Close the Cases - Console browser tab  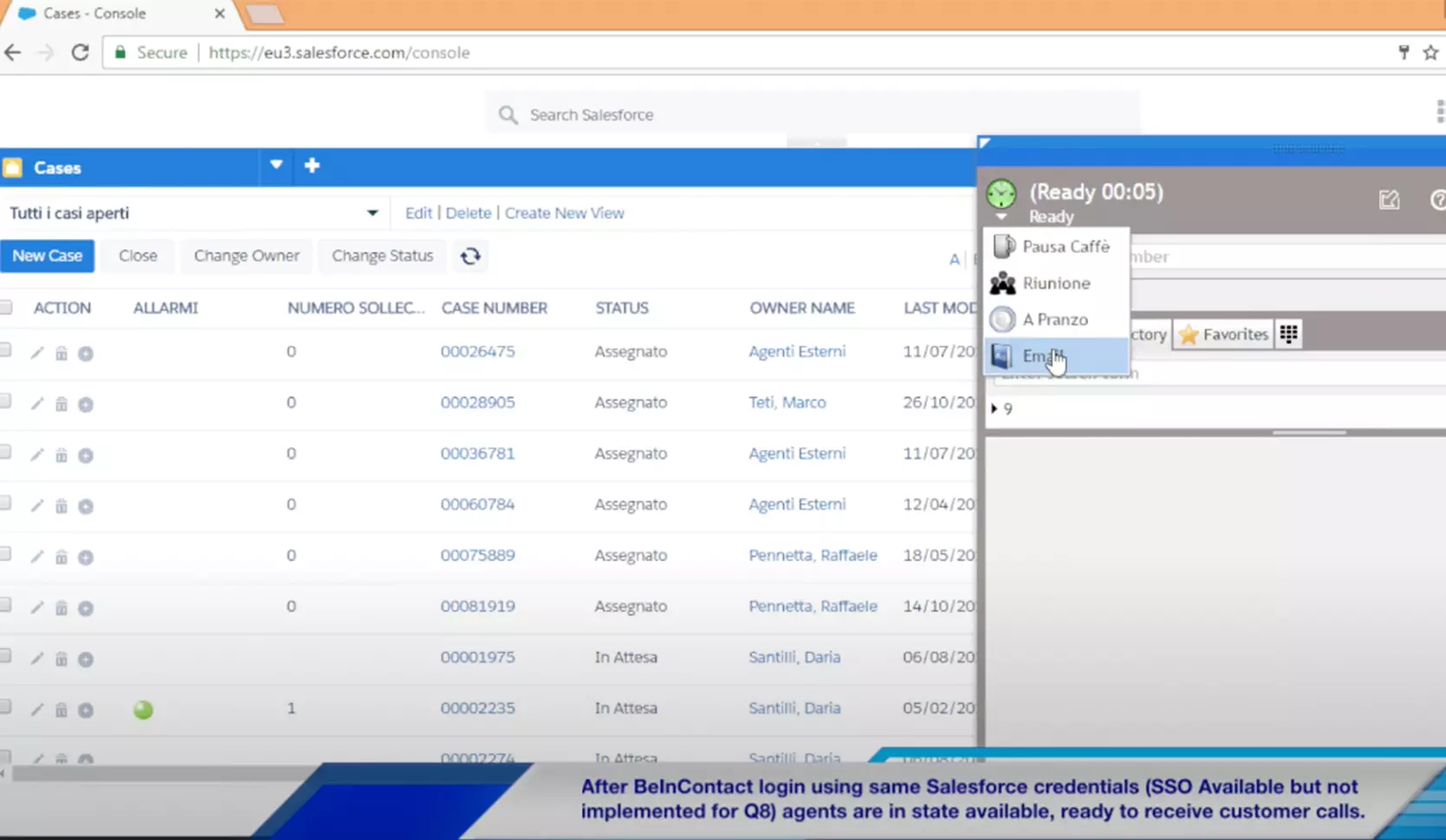pos(219,14)
